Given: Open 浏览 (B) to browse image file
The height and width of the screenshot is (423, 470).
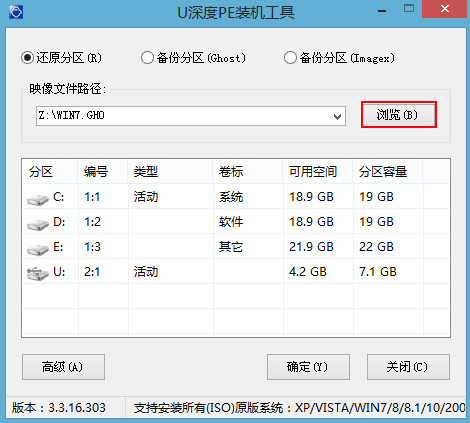Looking at the screenshot, I should click(x=399, y=115).
